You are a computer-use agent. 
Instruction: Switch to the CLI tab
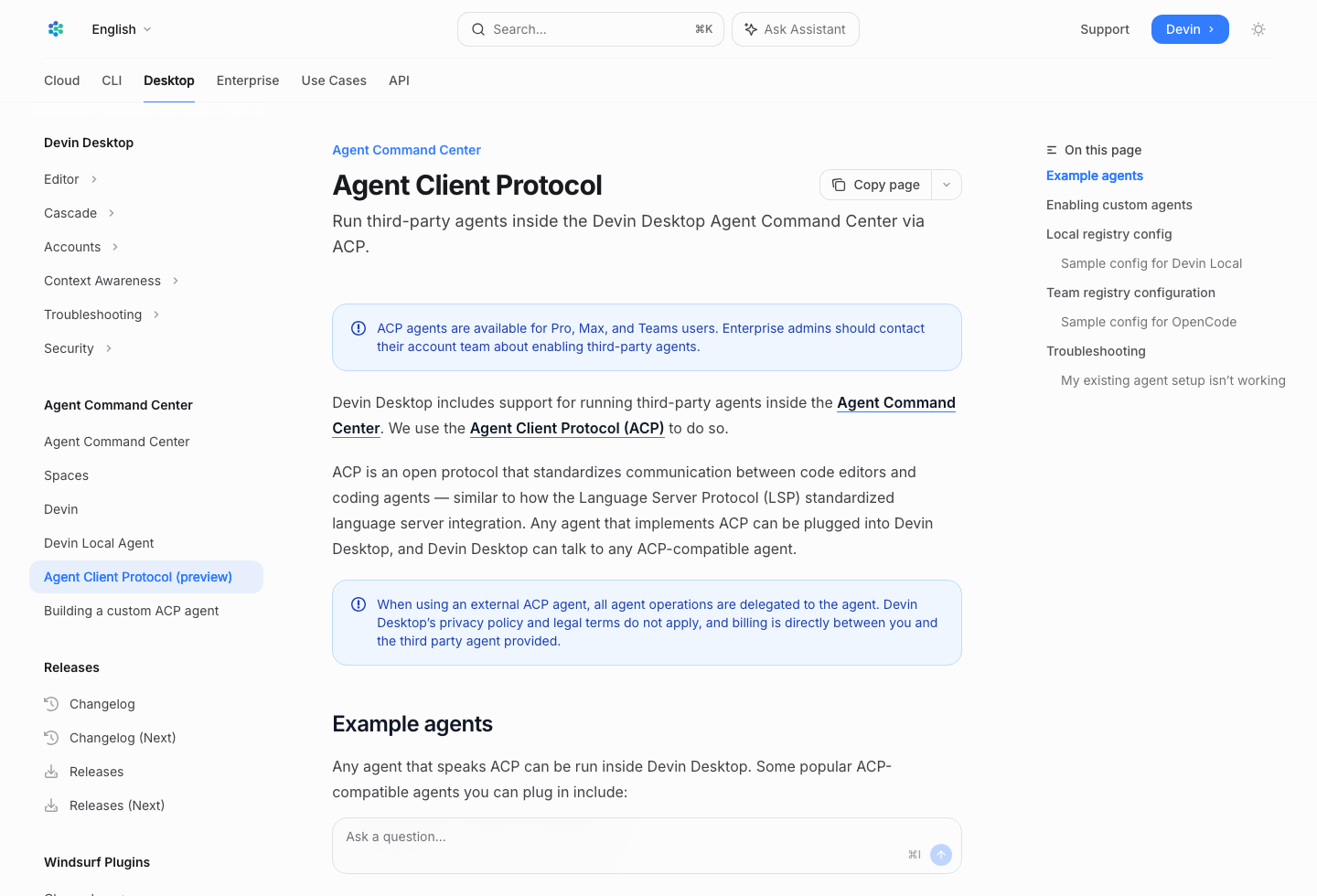(112, 80)
